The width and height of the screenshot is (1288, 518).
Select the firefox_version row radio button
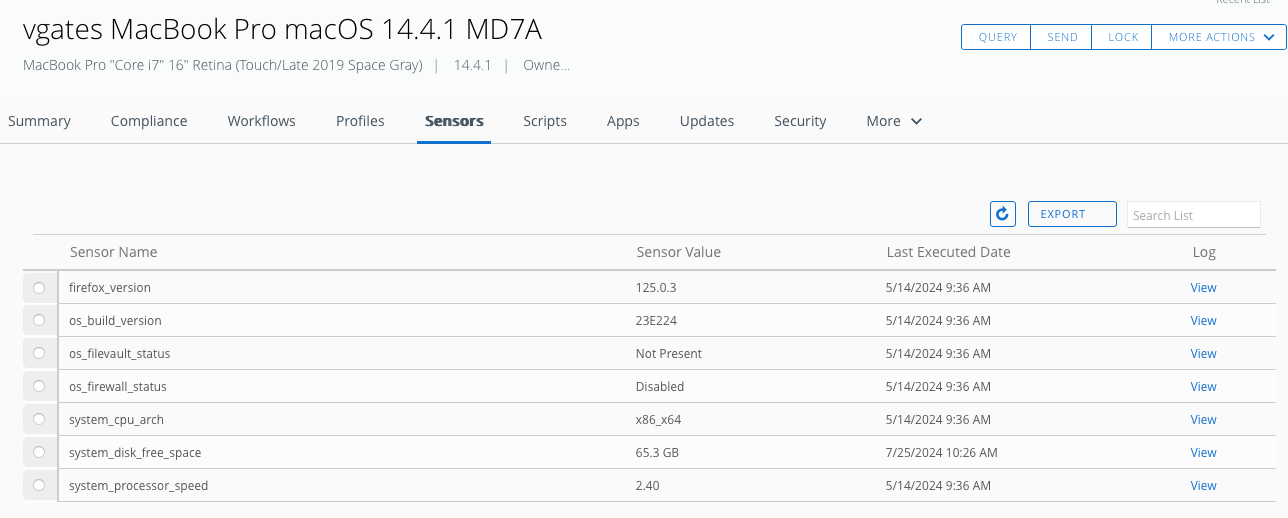pyautogui.click(x=39, y=288)
